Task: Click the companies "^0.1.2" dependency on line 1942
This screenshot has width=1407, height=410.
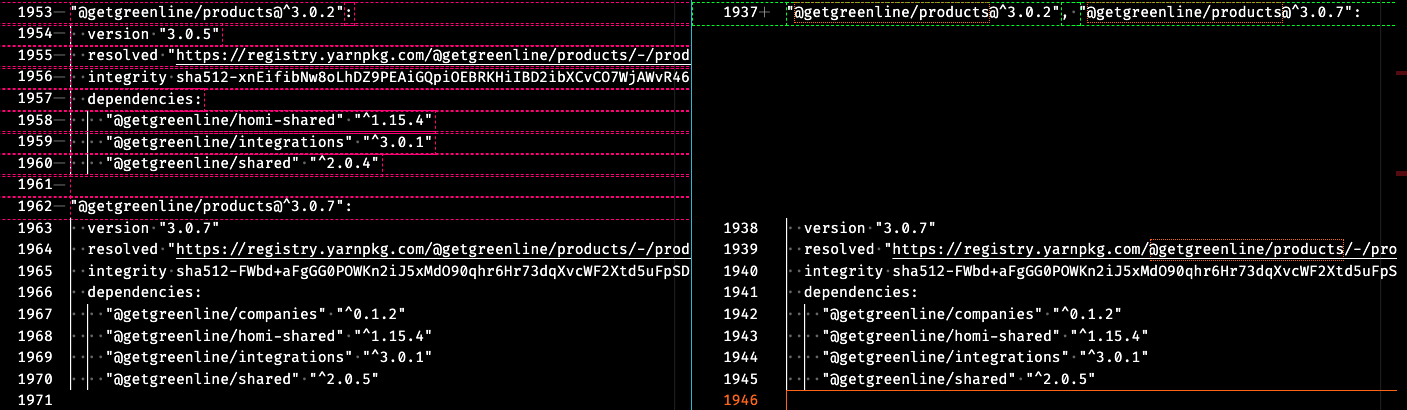Action: 974,314
